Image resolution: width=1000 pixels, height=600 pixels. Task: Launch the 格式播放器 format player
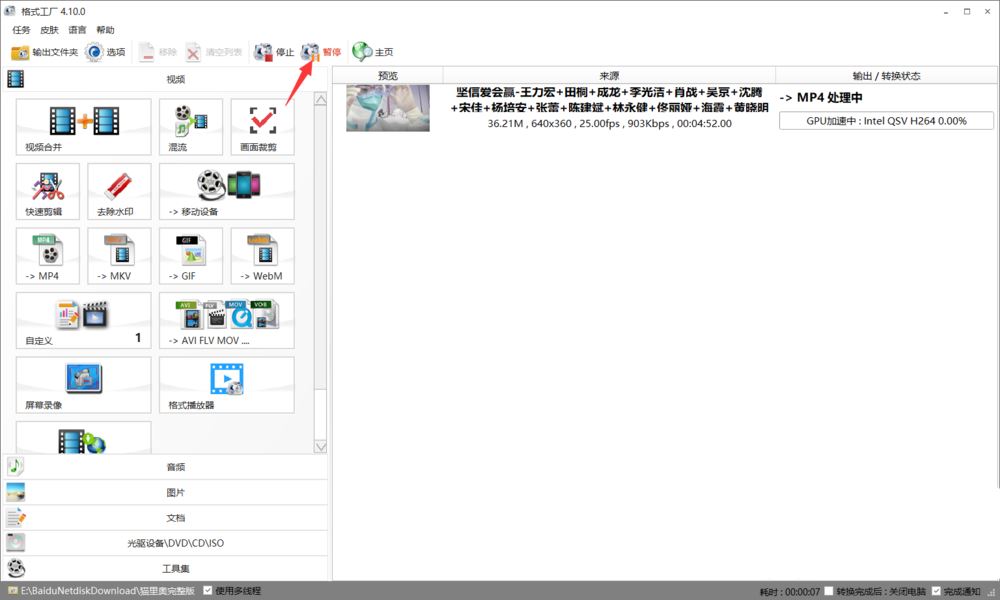coord(227,385)
